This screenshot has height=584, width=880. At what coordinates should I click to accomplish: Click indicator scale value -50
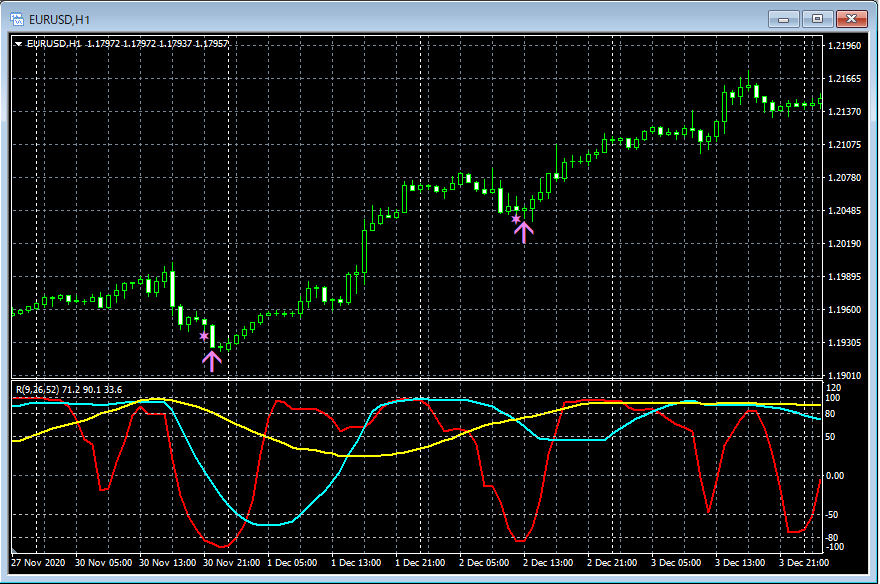click(833, 514)
